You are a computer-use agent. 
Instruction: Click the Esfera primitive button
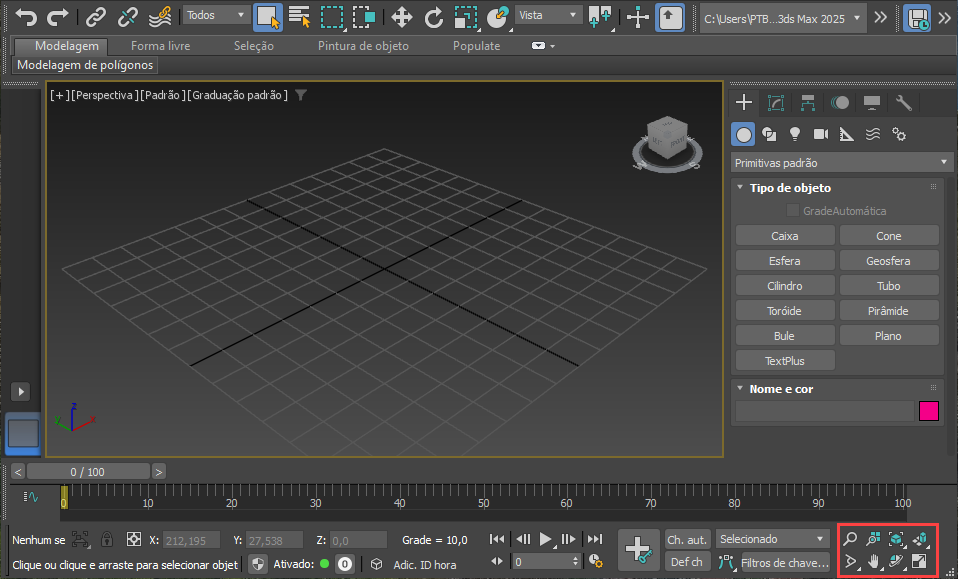click(785, 261)
